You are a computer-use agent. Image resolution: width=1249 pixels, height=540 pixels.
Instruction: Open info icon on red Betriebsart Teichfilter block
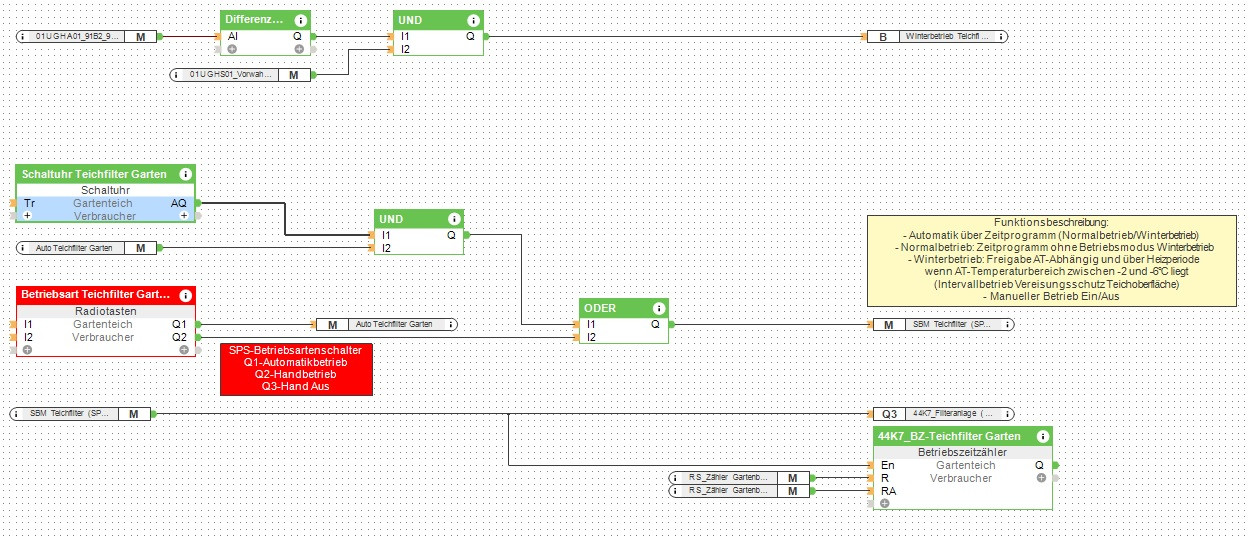185,295
